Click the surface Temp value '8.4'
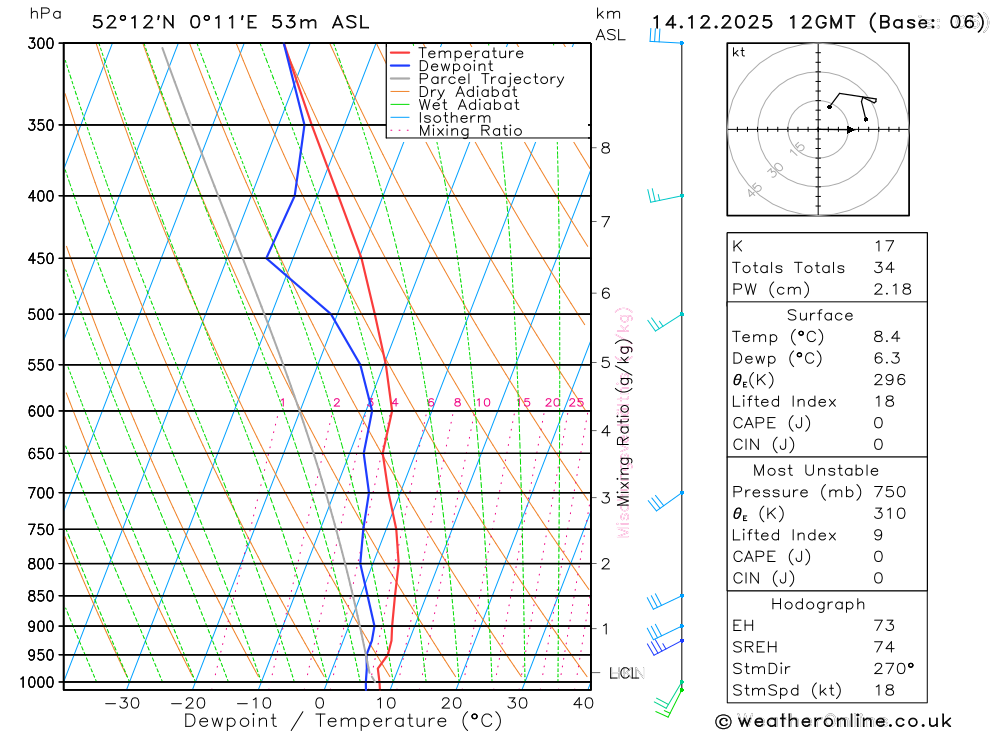Screen dimensions: 1000x733 pyautogui.click(x=887, y=337)
